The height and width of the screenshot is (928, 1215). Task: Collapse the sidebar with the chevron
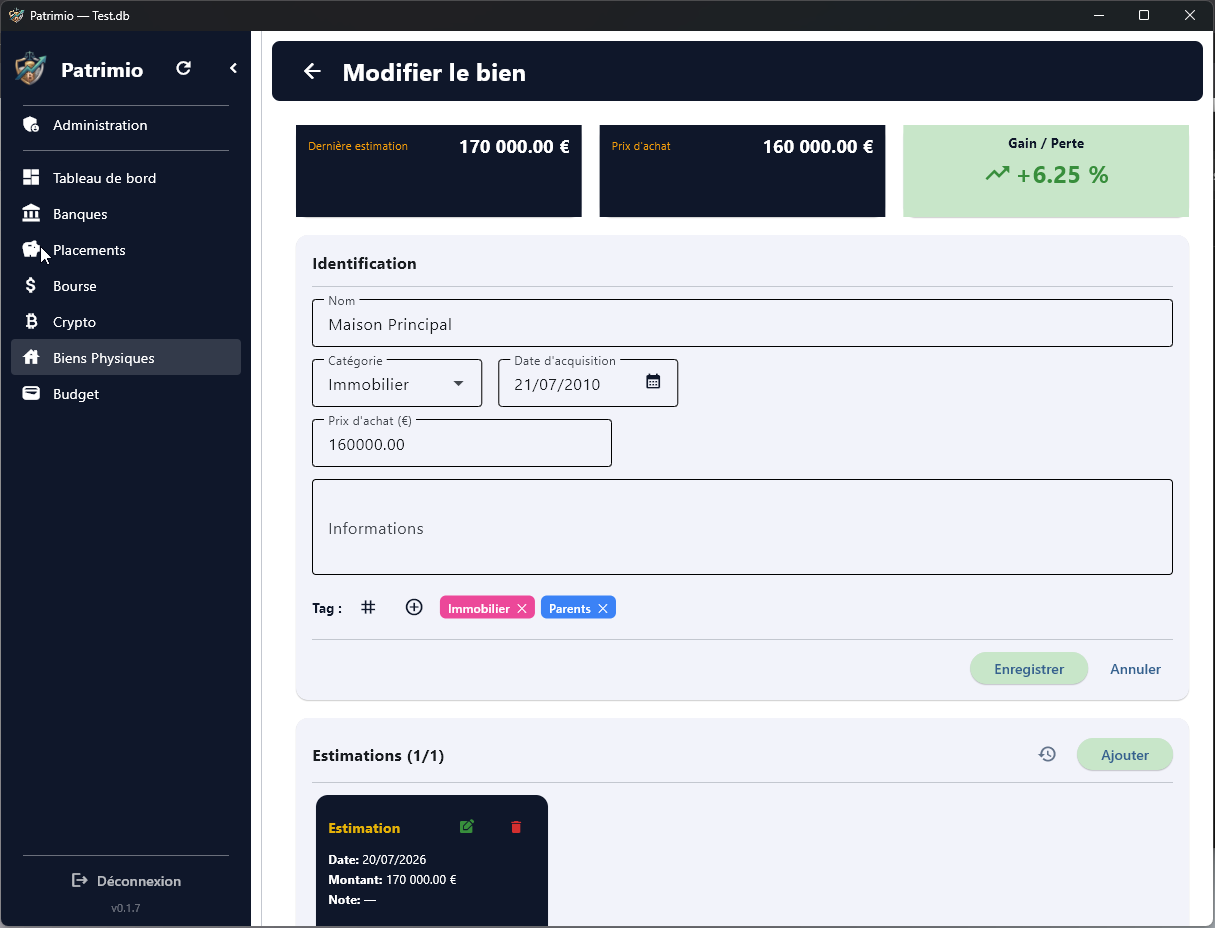[233, 69]
